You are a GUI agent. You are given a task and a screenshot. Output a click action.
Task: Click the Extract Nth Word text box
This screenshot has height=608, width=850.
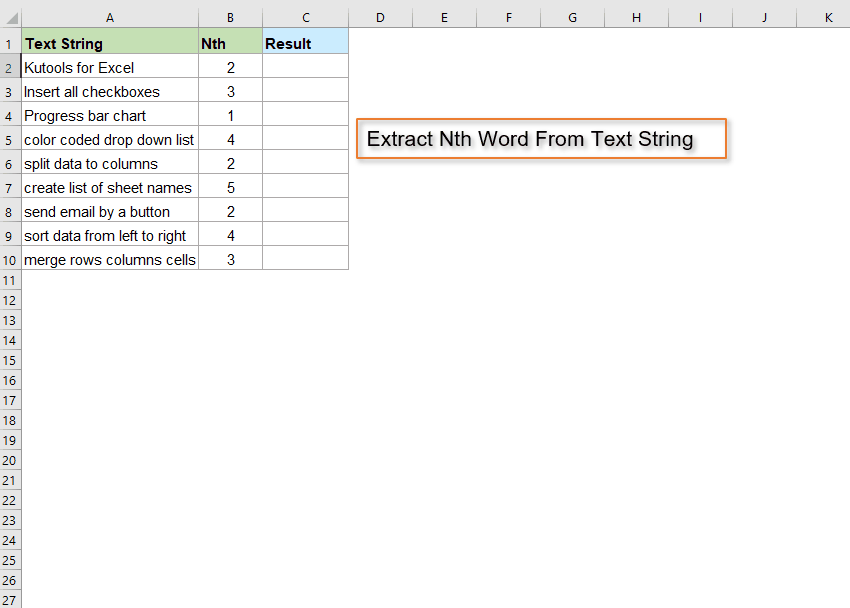[541, 139]
